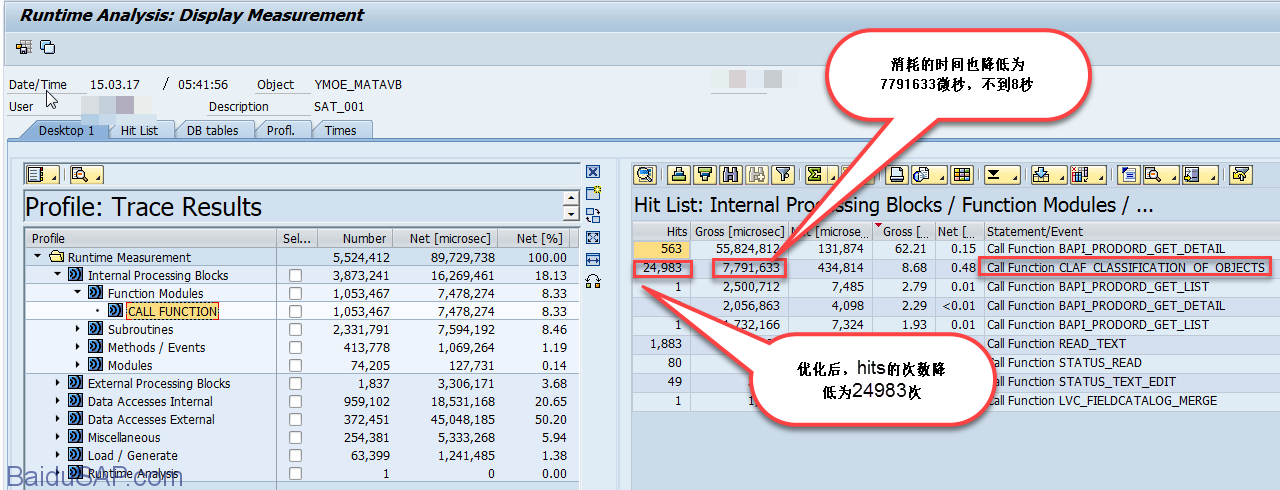
Task: Click the new tool icon with yellow star
Action: pyautogui.click(x=593, y=194)
